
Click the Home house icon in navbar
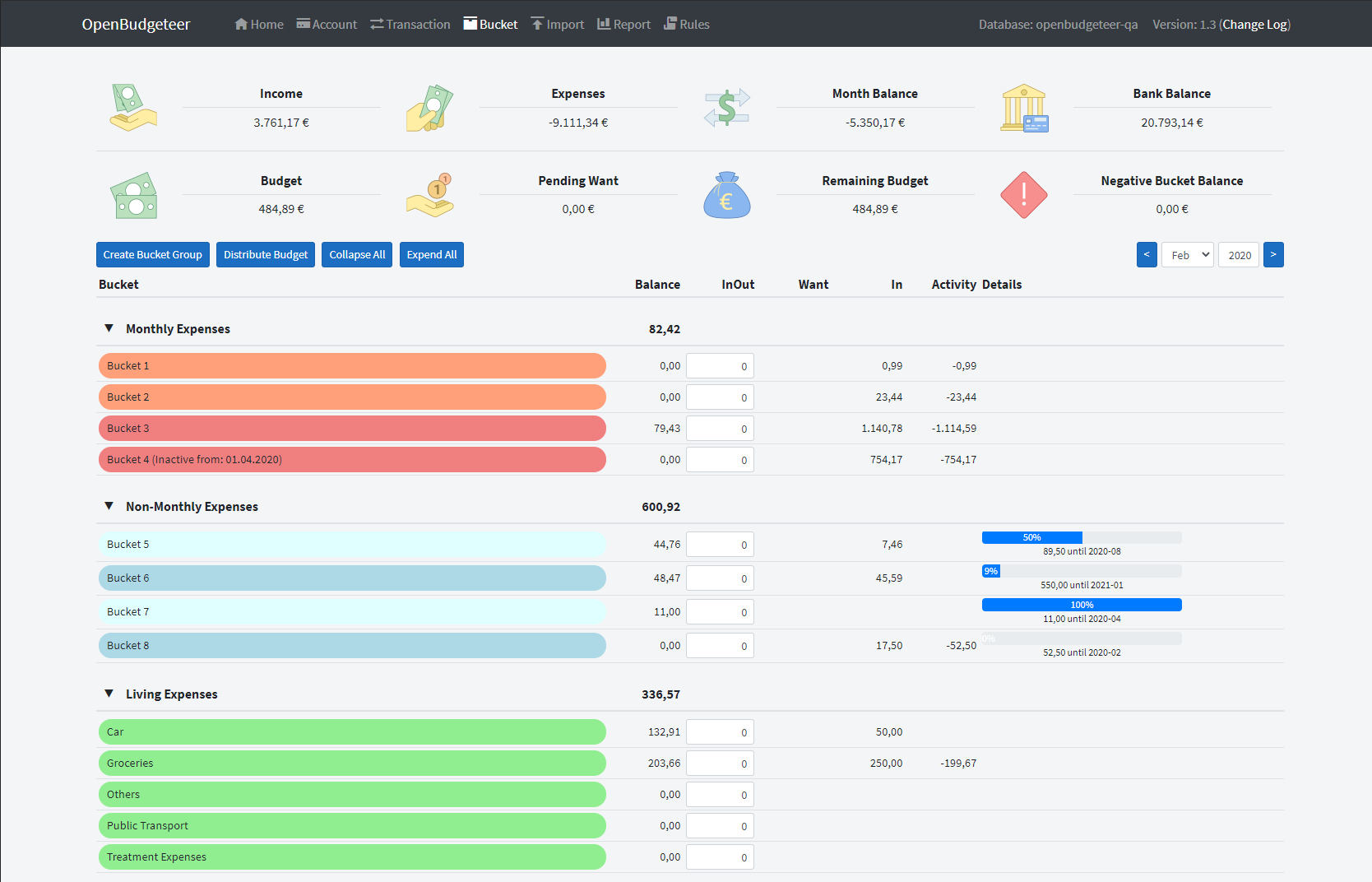point(241,24)
